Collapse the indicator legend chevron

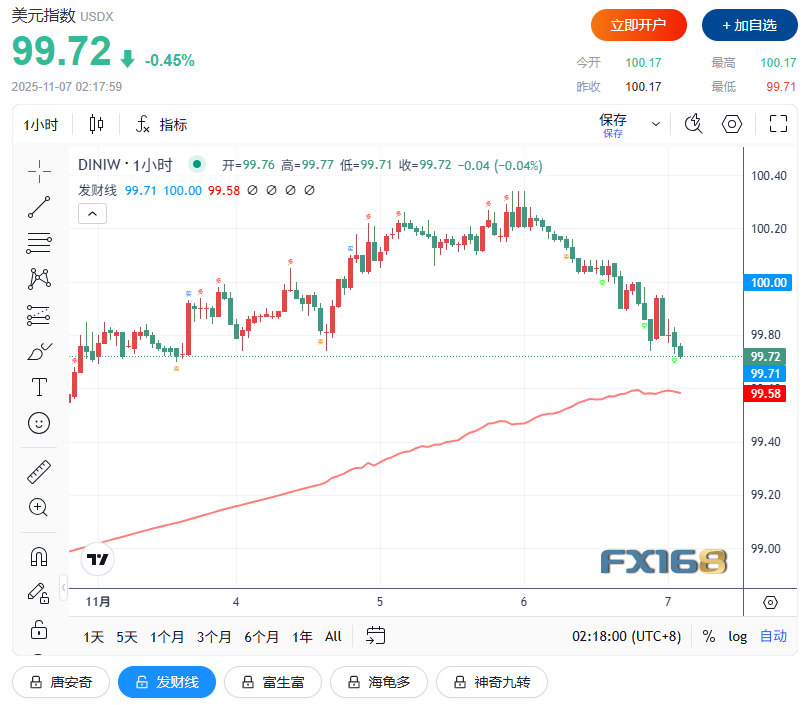(92, 213)
